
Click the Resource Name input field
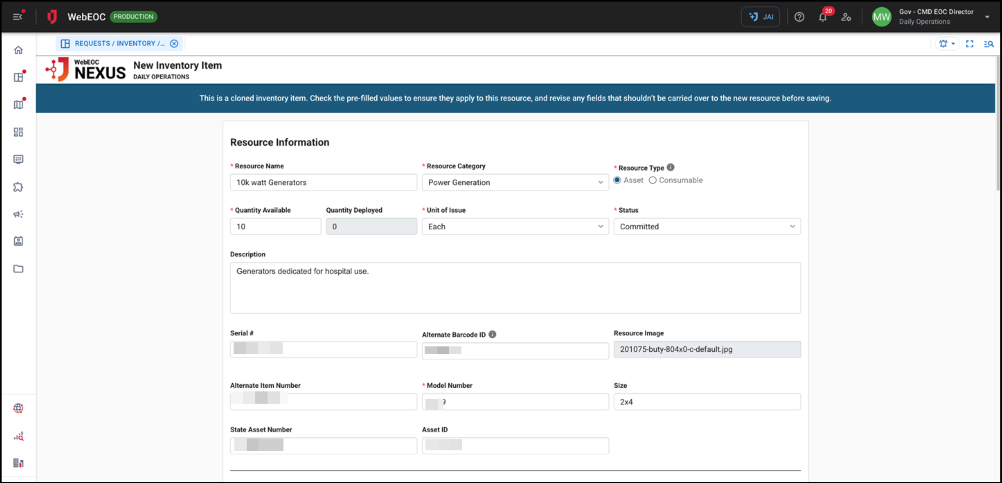(323, 183)
